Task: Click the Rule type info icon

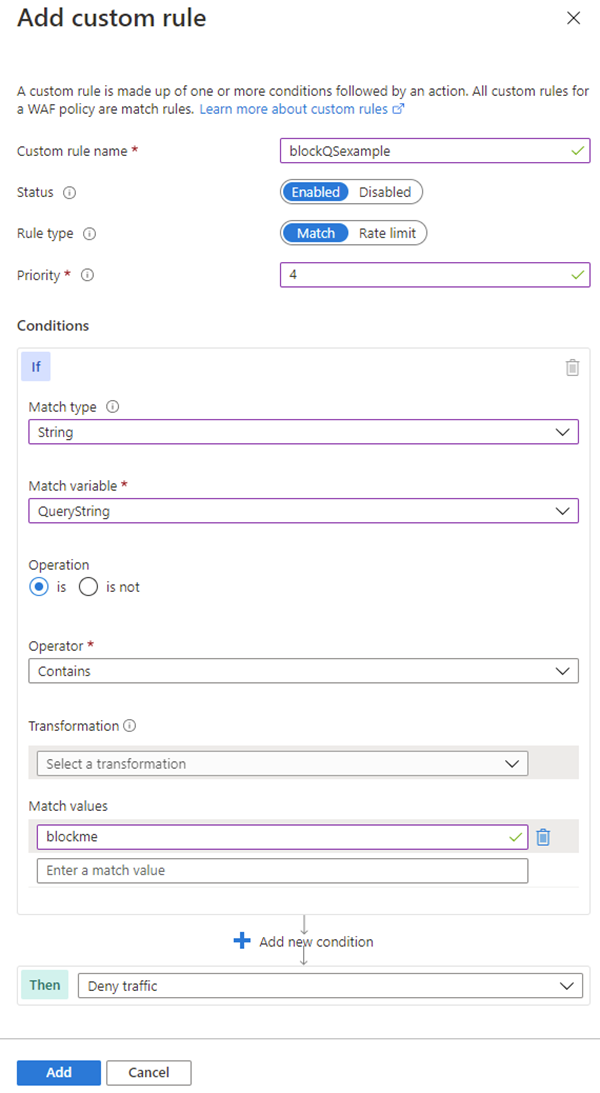Action: [x=90, y=233]
